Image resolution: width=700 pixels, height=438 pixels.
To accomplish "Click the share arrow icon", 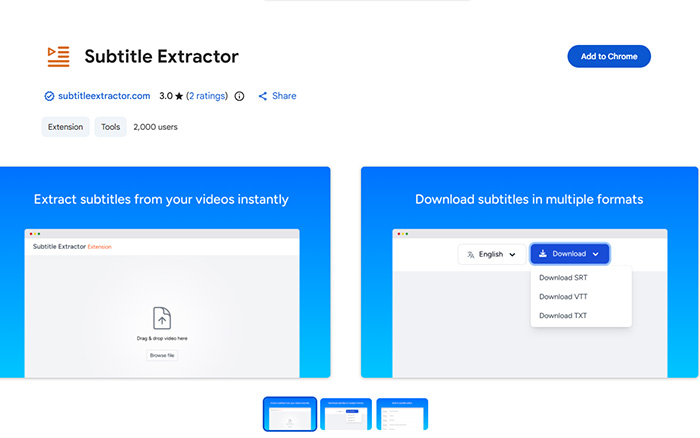I will (263, 96).
